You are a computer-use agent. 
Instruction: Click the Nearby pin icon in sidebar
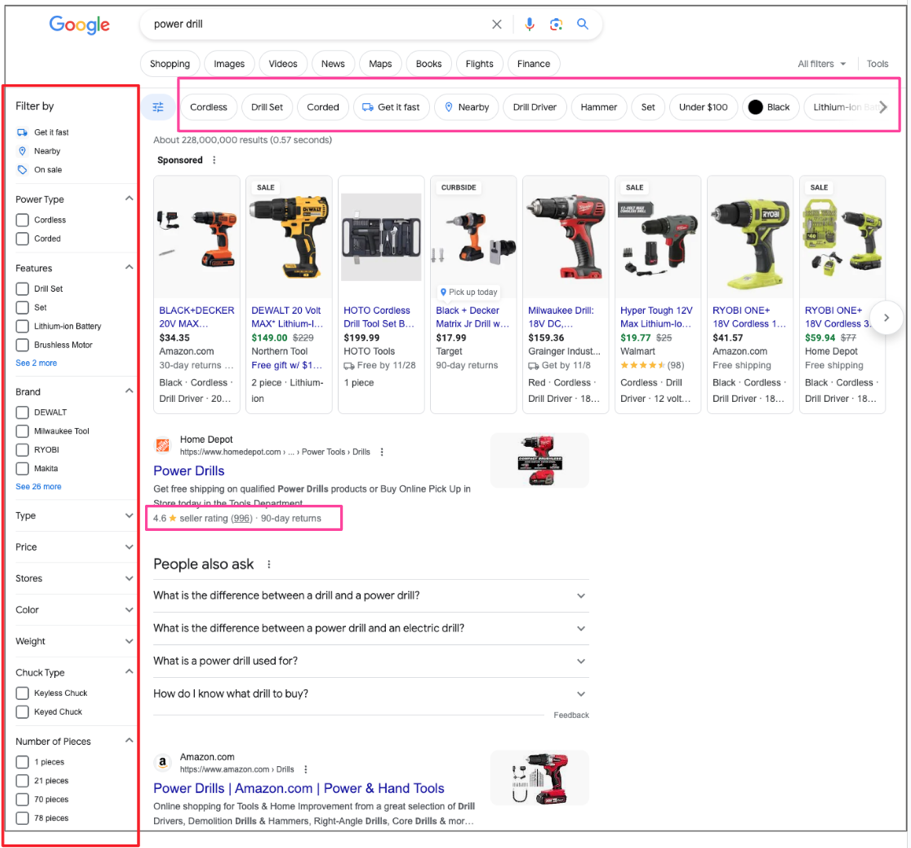(x=22, y=151)
